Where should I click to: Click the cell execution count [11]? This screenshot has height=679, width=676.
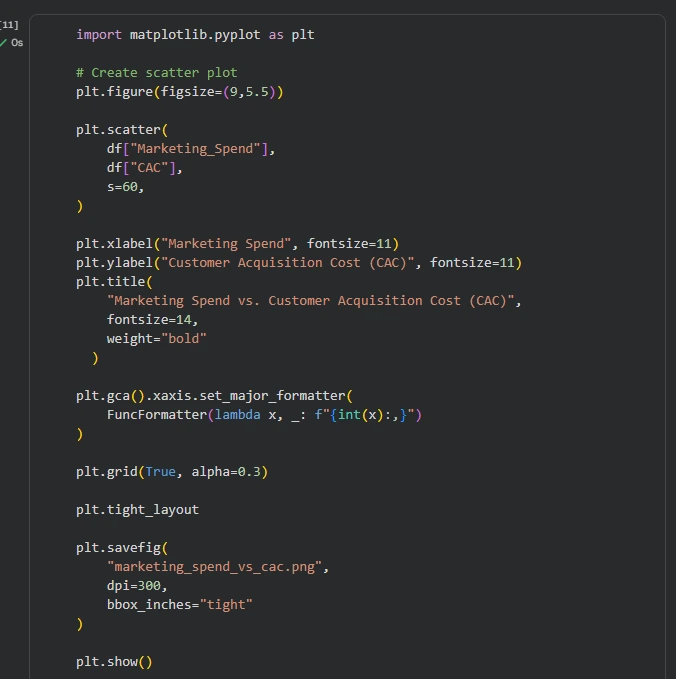click(9, 25)
